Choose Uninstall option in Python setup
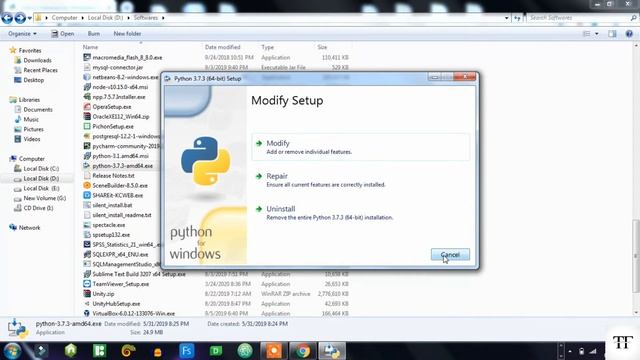 coord(360,213)
